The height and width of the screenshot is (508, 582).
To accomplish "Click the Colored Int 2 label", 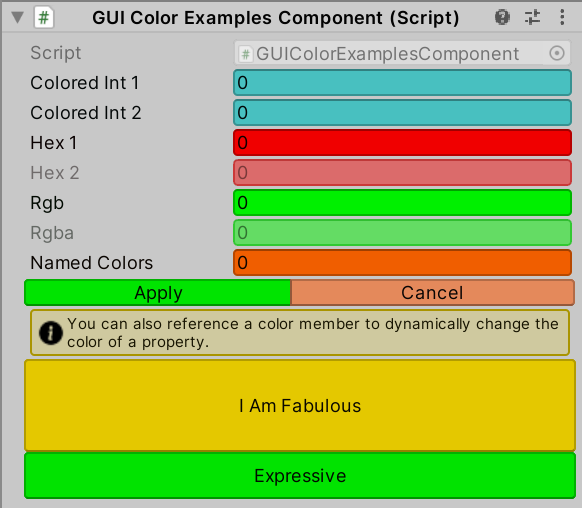I will (86, 113).
